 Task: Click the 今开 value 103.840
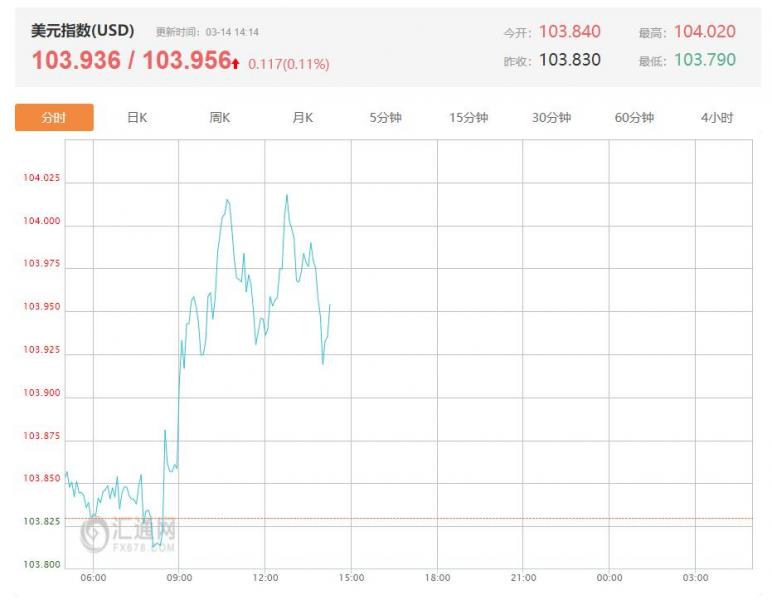point(569,32)
